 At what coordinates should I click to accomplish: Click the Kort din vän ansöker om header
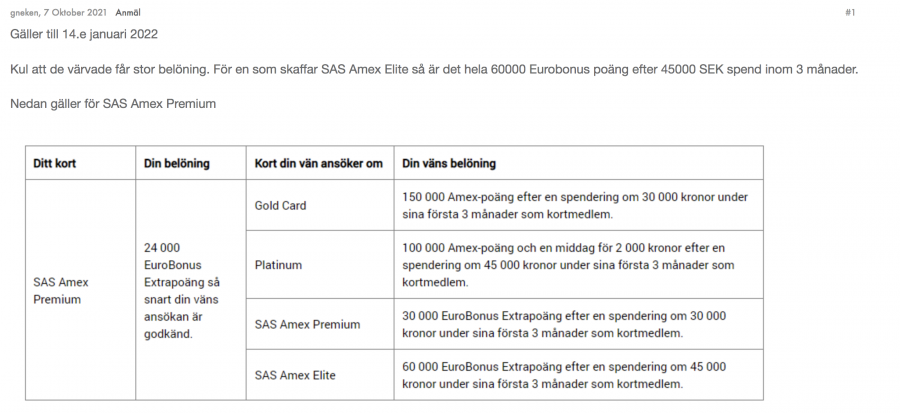pos(319,163)
